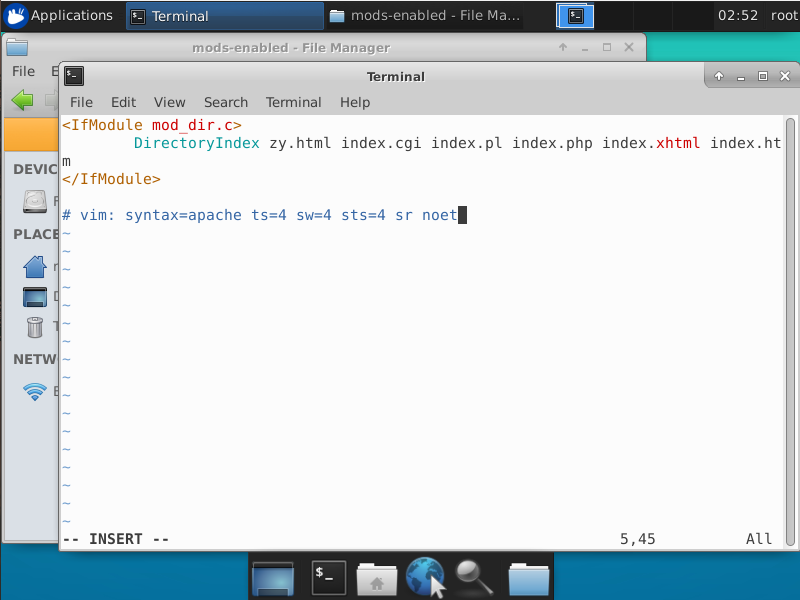Click the Terminal window title text
Image resolution: width=800 pixels, height=600 pixels.
[395, 77]
